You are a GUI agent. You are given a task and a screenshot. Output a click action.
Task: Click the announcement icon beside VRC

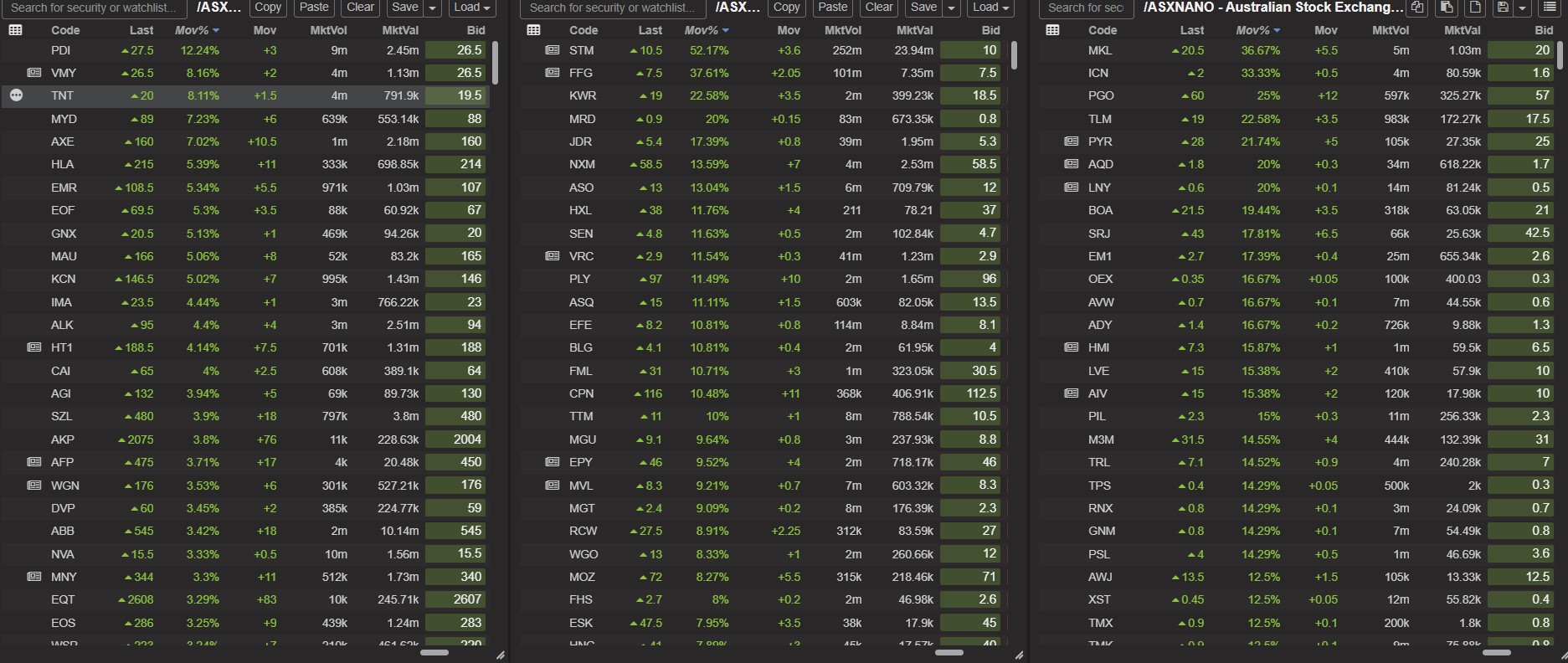click(553, 256)
